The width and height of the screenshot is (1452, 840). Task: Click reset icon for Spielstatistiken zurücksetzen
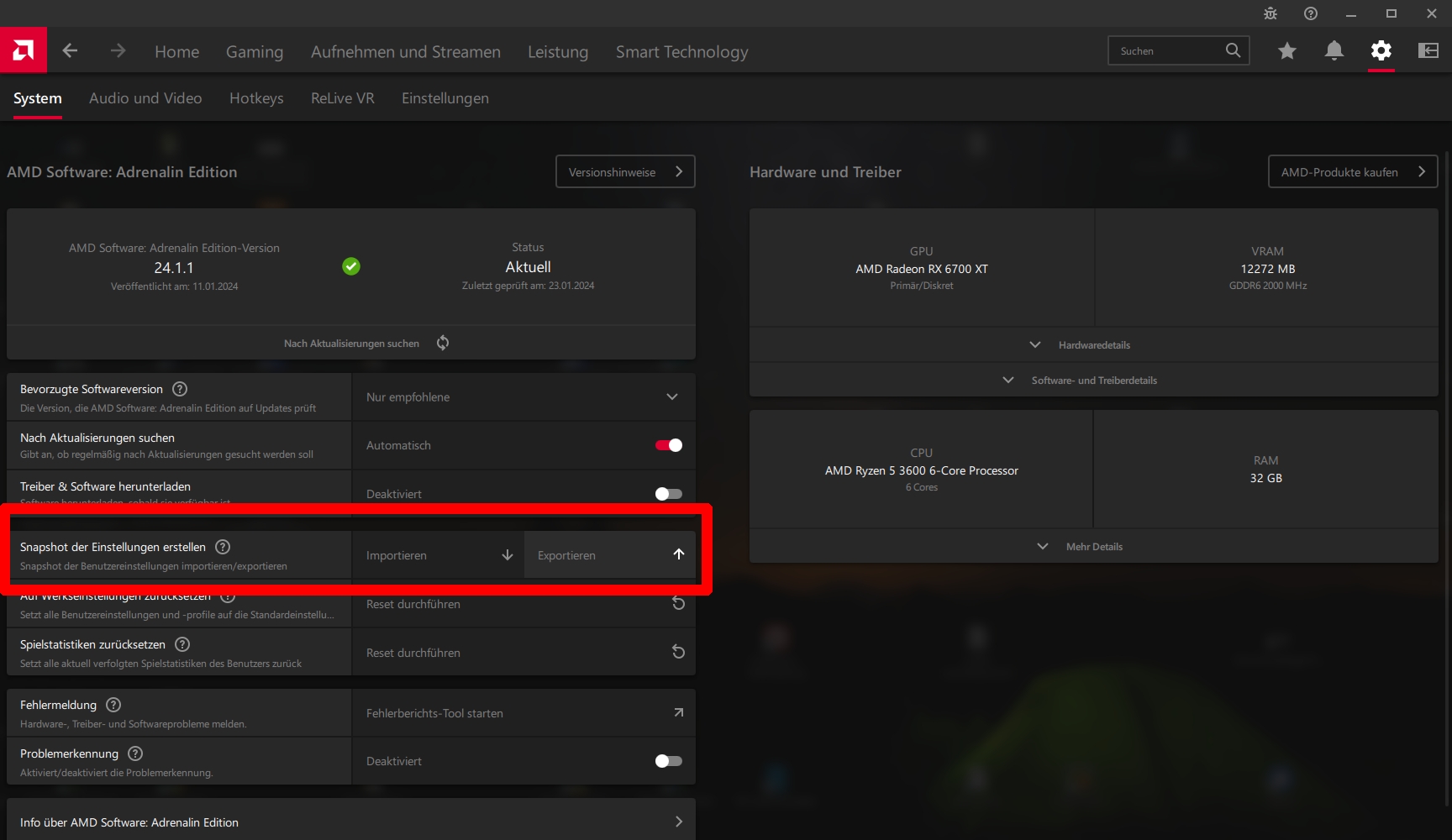point(679,652)
